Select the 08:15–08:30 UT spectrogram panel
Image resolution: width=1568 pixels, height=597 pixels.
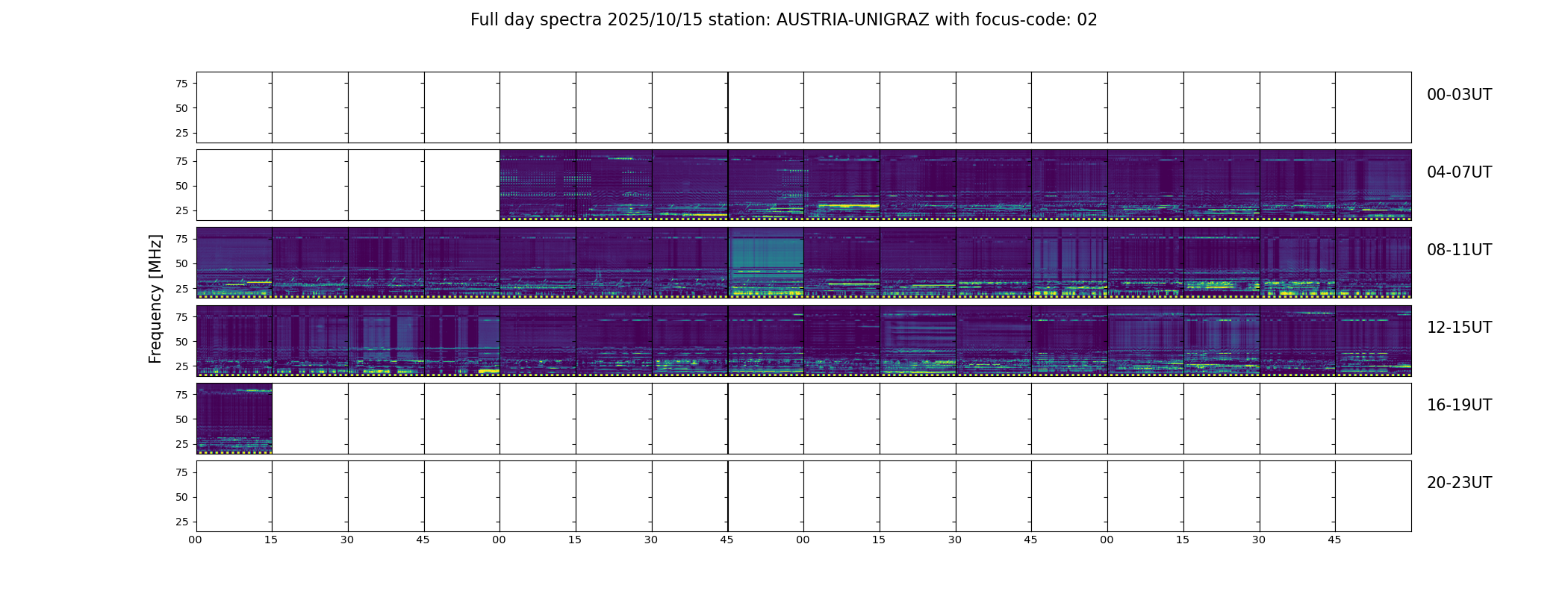pos(310,263)
